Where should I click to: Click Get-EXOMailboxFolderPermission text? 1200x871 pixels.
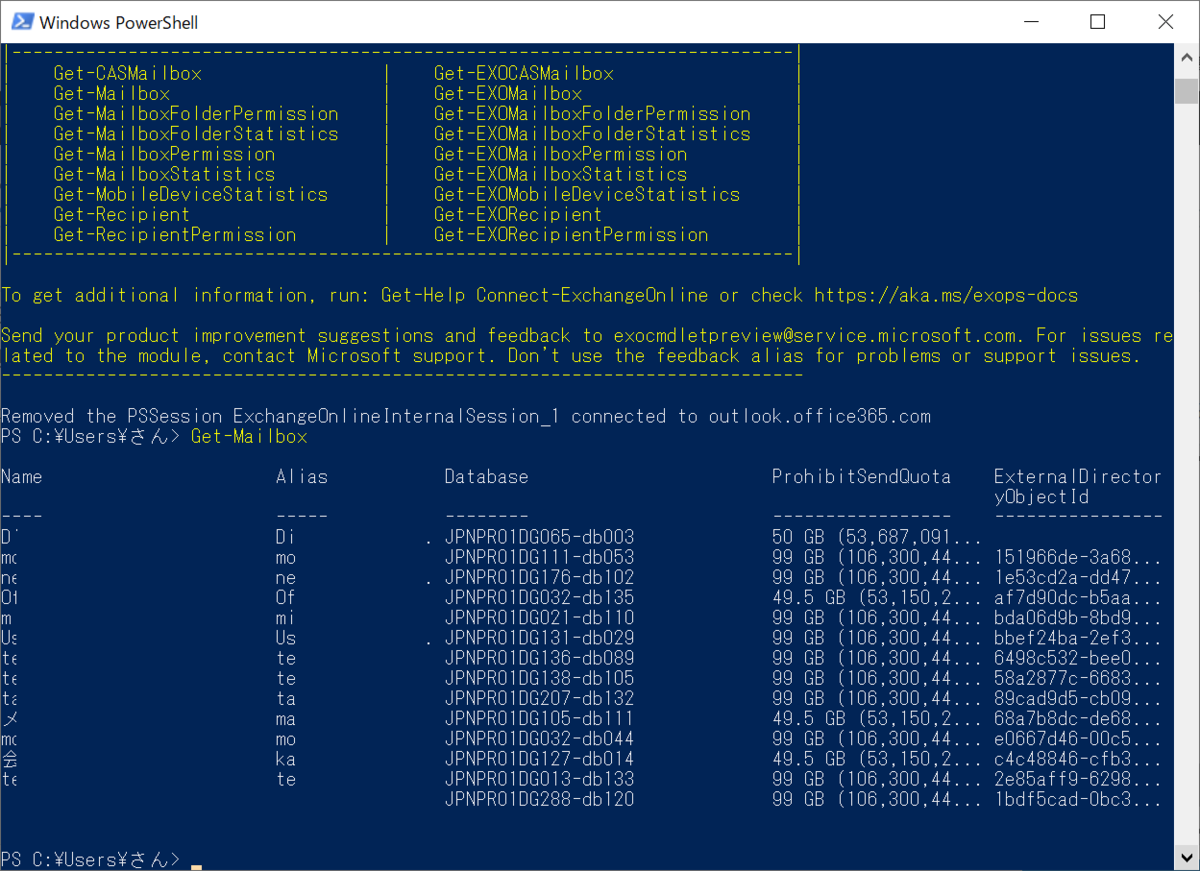(x=592, y=114)
